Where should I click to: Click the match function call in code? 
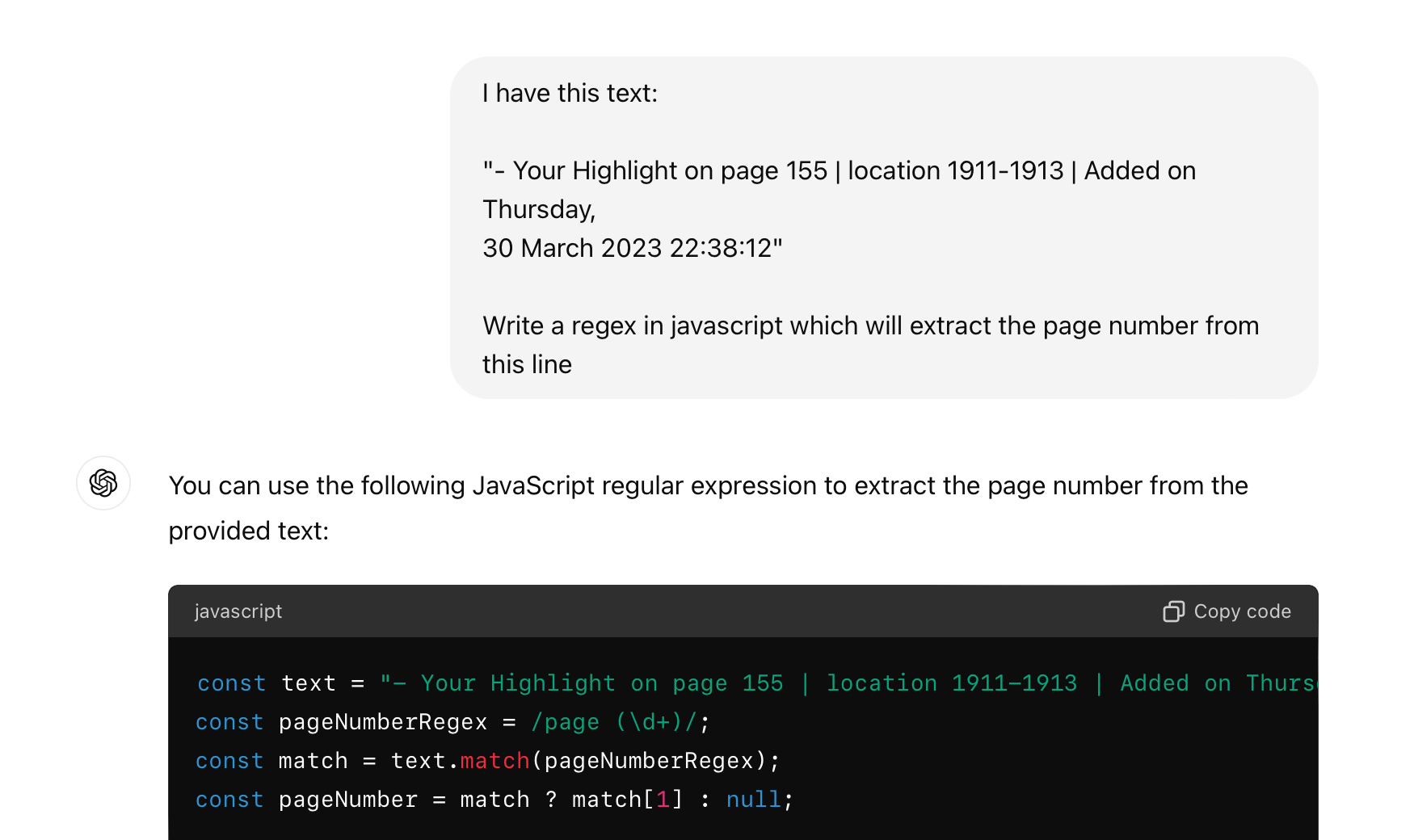pyautogui.click(x=494, y=760)
